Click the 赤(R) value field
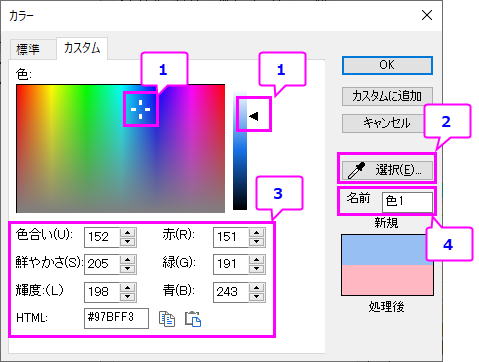Screen dimensions: 479x362 click(231, 237)
